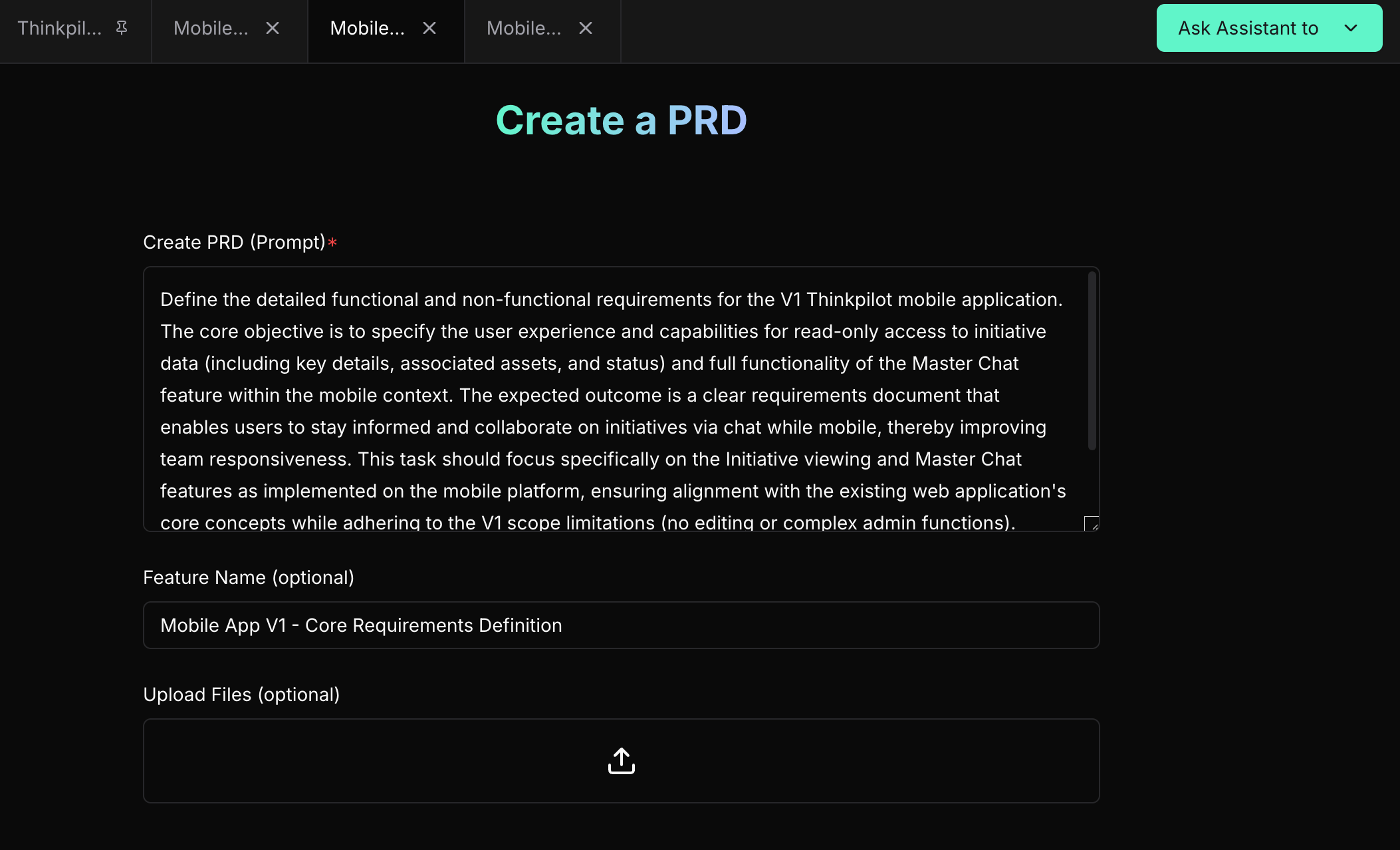The width and height of the screenshot is (1400, 850).
Task: Click the Upload Files (optional) label
Action: 241,694
